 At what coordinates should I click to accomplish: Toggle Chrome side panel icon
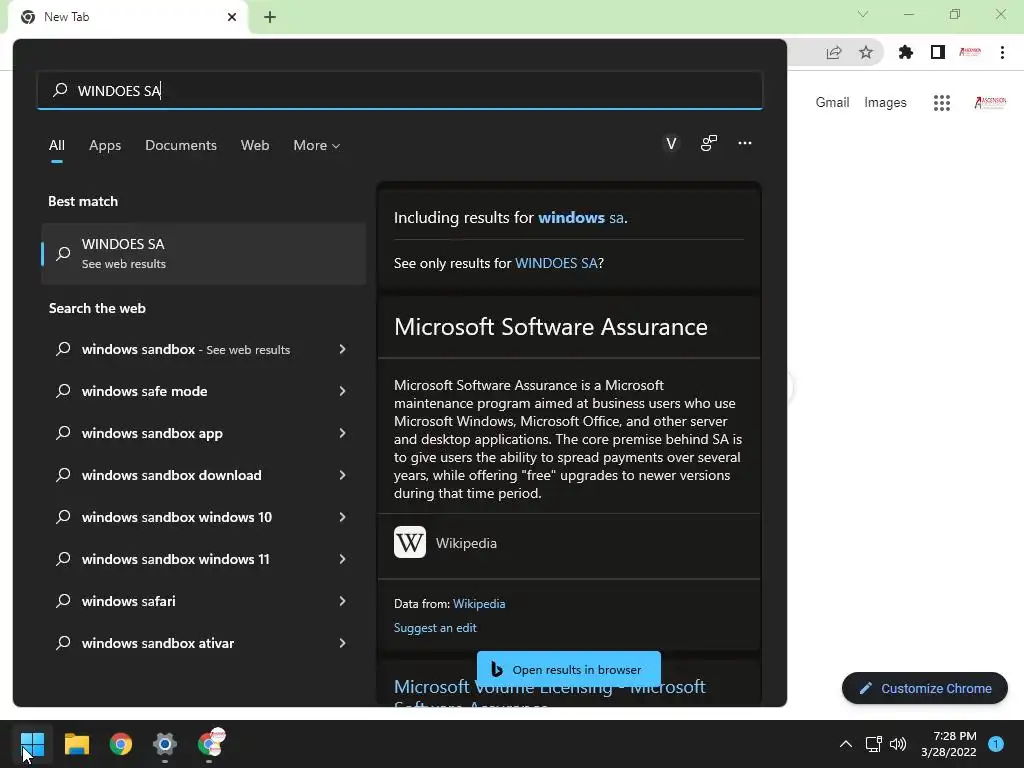[x=938, y=52]
